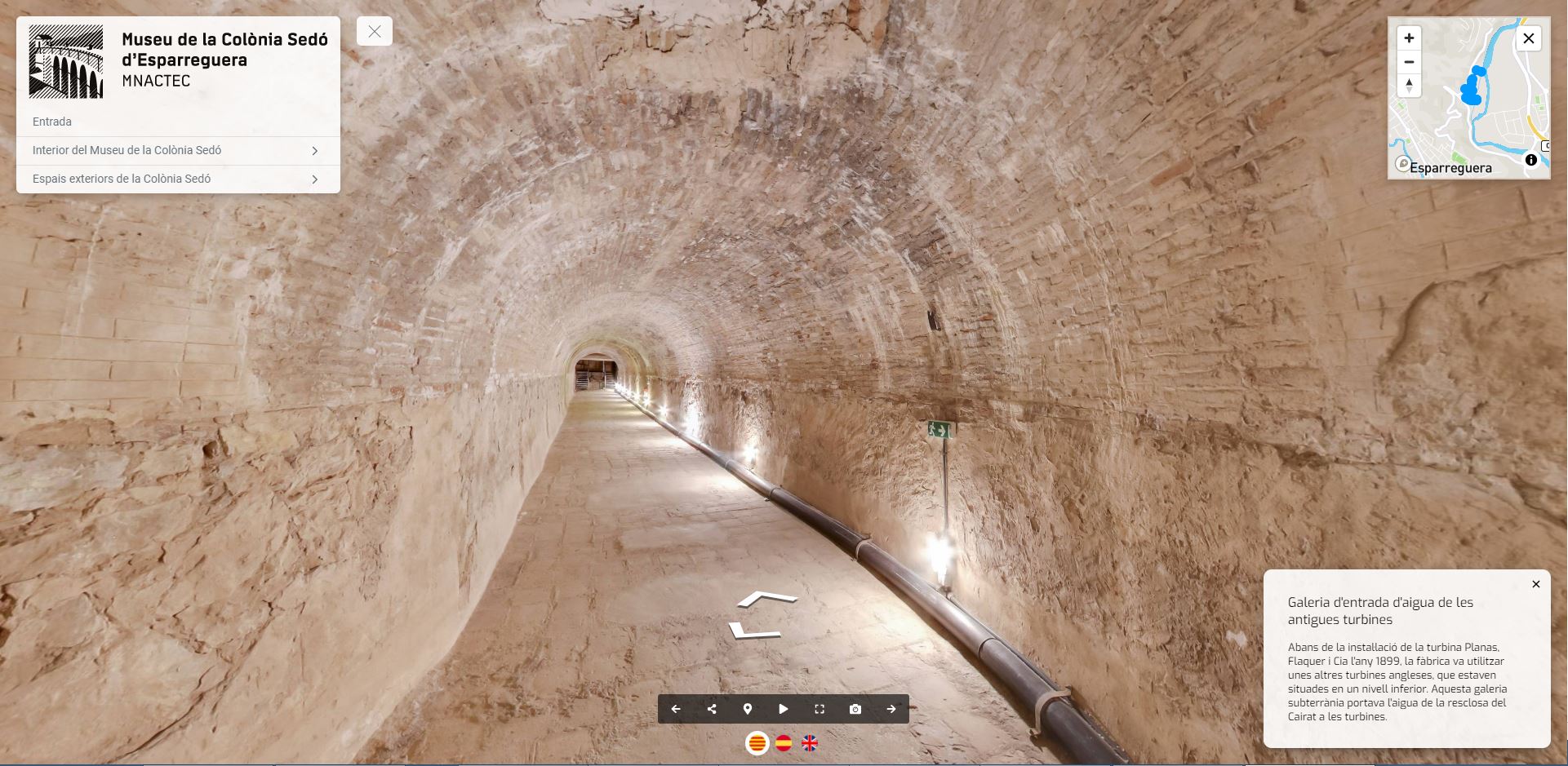This screenshot has width=1568, height=766.
Task: Collapse the museum menu panel
Action: pyautogui.click(x=375, y=32)
